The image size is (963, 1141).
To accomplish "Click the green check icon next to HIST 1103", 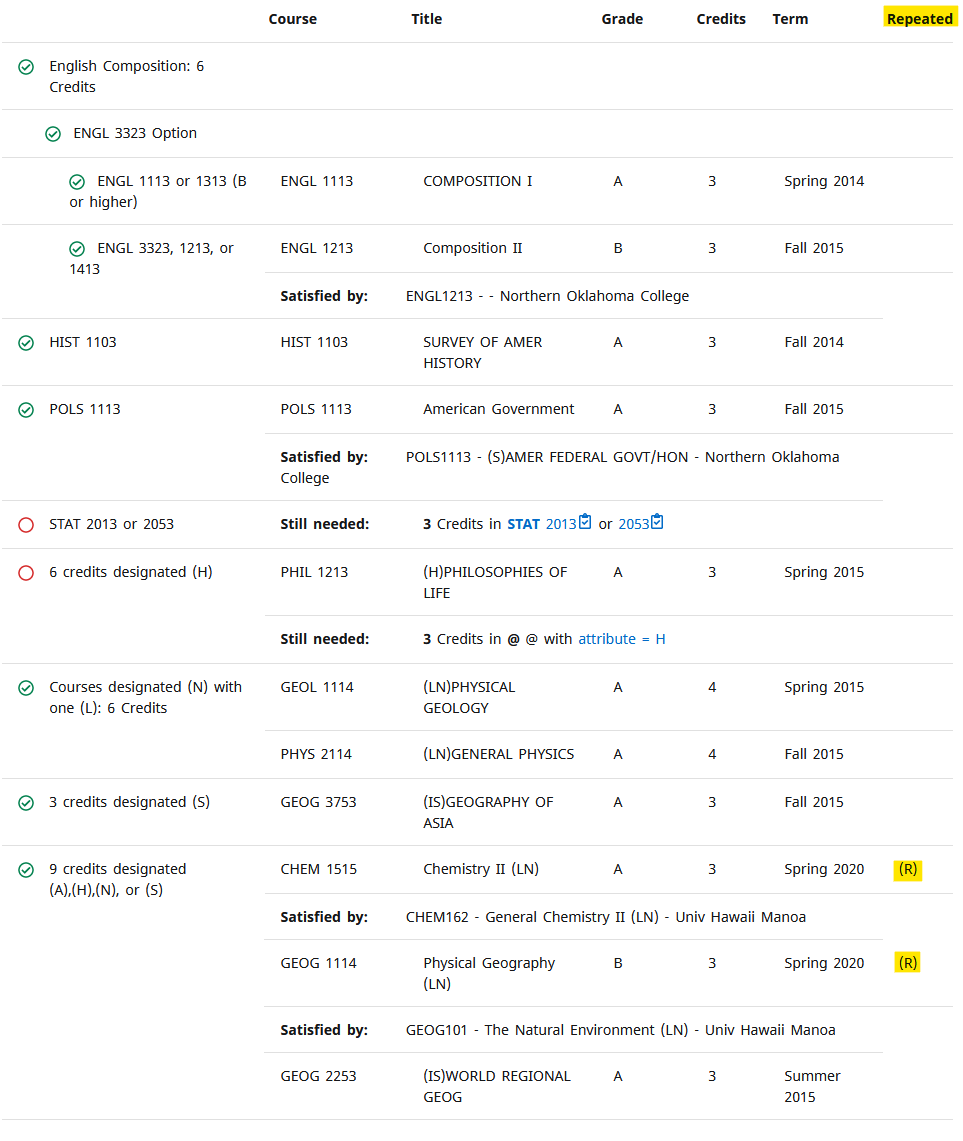I will [26, 342].
